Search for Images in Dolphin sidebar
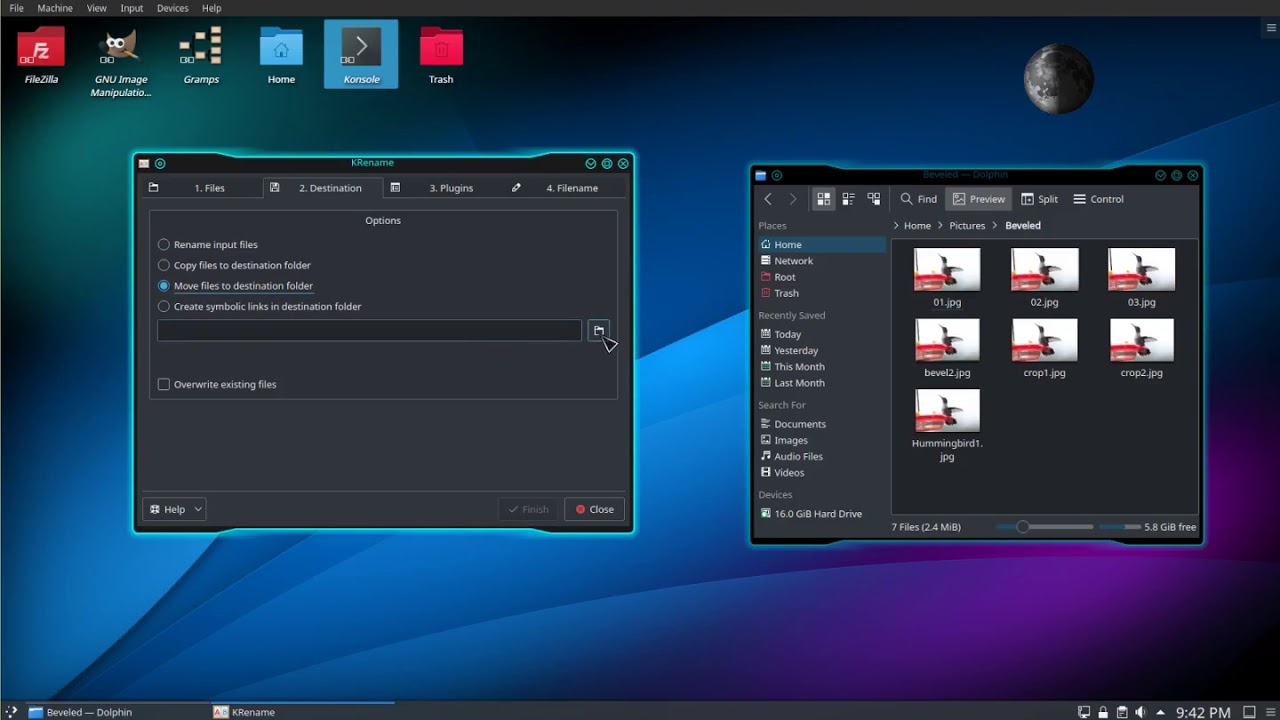Screen dimensions: 1280x720 click(821, 440)
